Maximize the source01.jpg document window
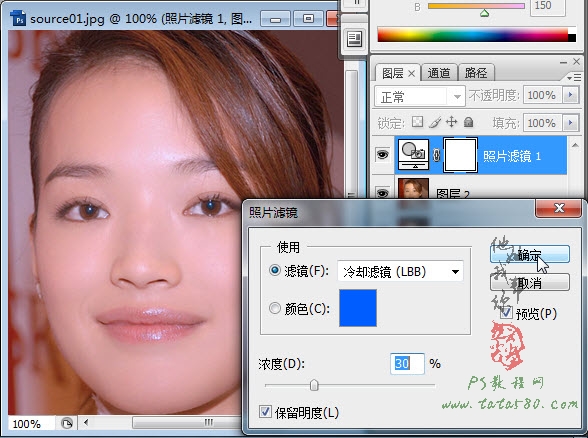 [308, 18]
